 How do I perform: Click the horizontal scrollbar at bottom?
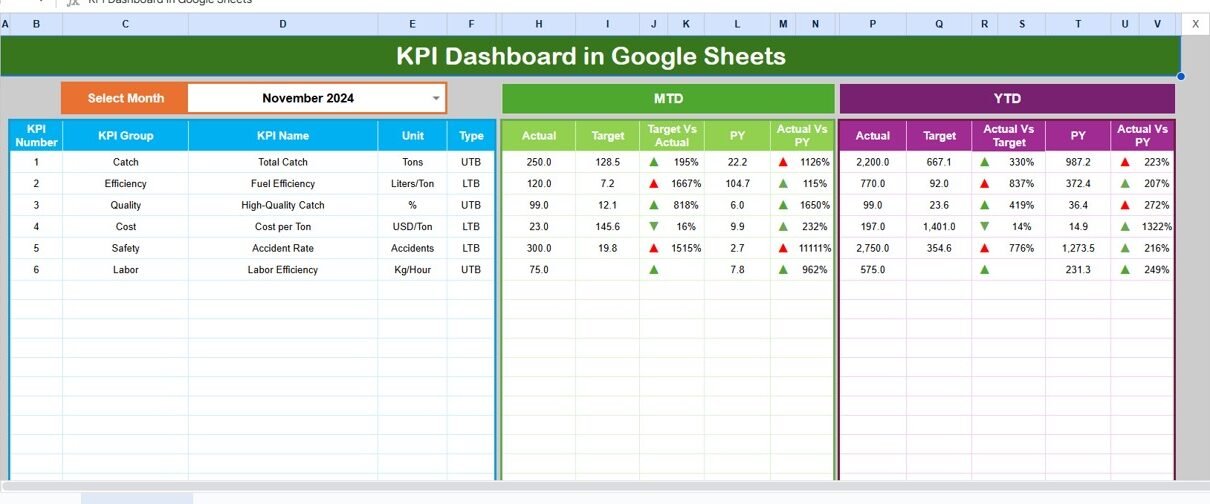coord(600,486)
